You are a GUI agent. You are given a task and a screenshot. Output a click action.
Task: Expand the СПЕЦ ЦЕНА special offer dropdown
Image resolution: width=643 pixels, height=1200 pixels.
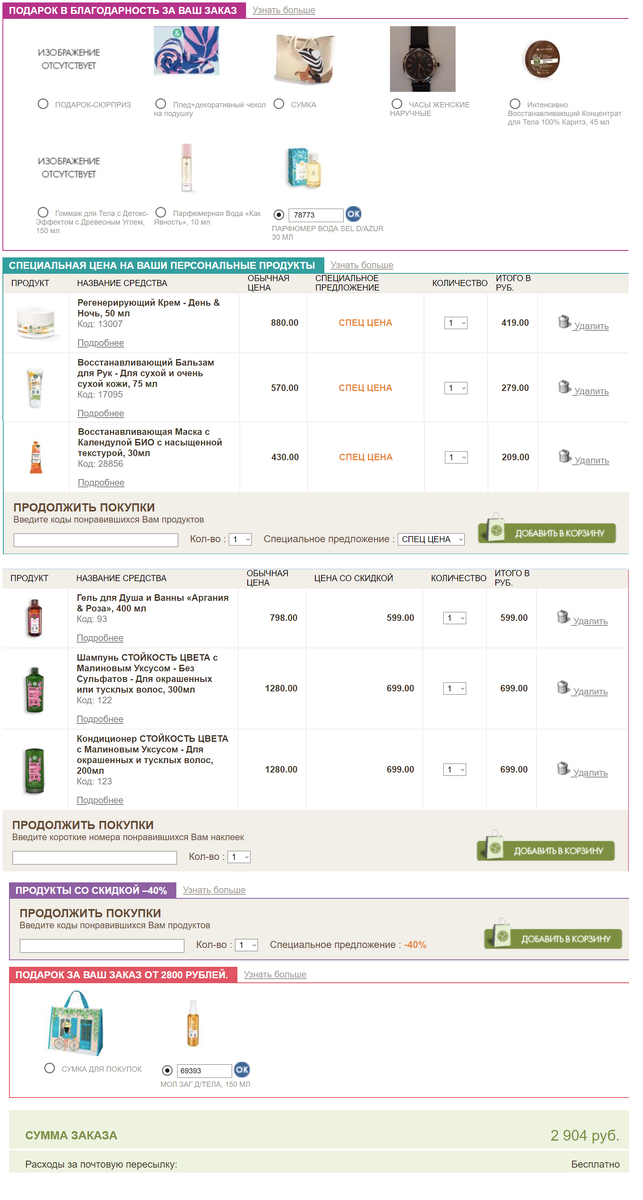(x=432, y=539)
